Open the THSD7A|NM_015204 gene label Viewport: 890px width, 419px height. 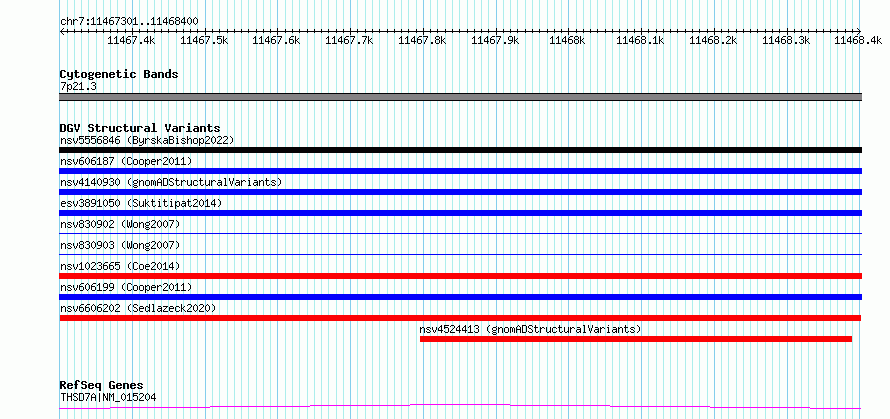click(108, 397)
